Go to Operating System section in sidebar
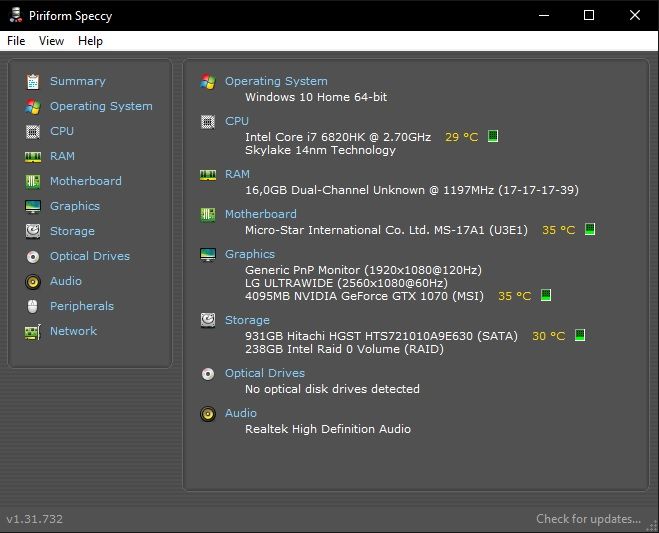Viewport: 659px width, 533px height. 101,106
